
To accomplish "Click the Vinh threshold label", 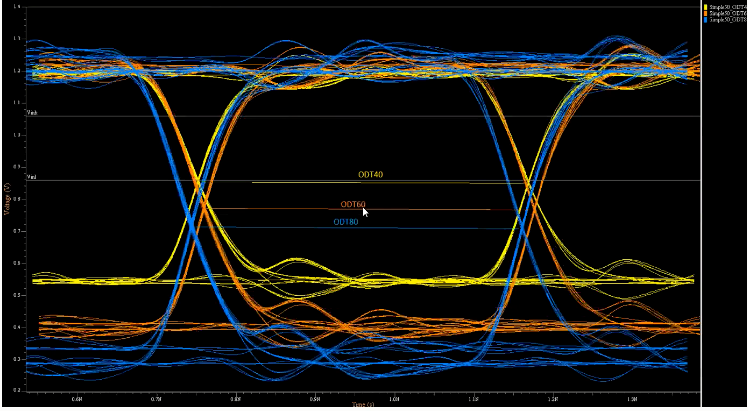I will point(32,113).
